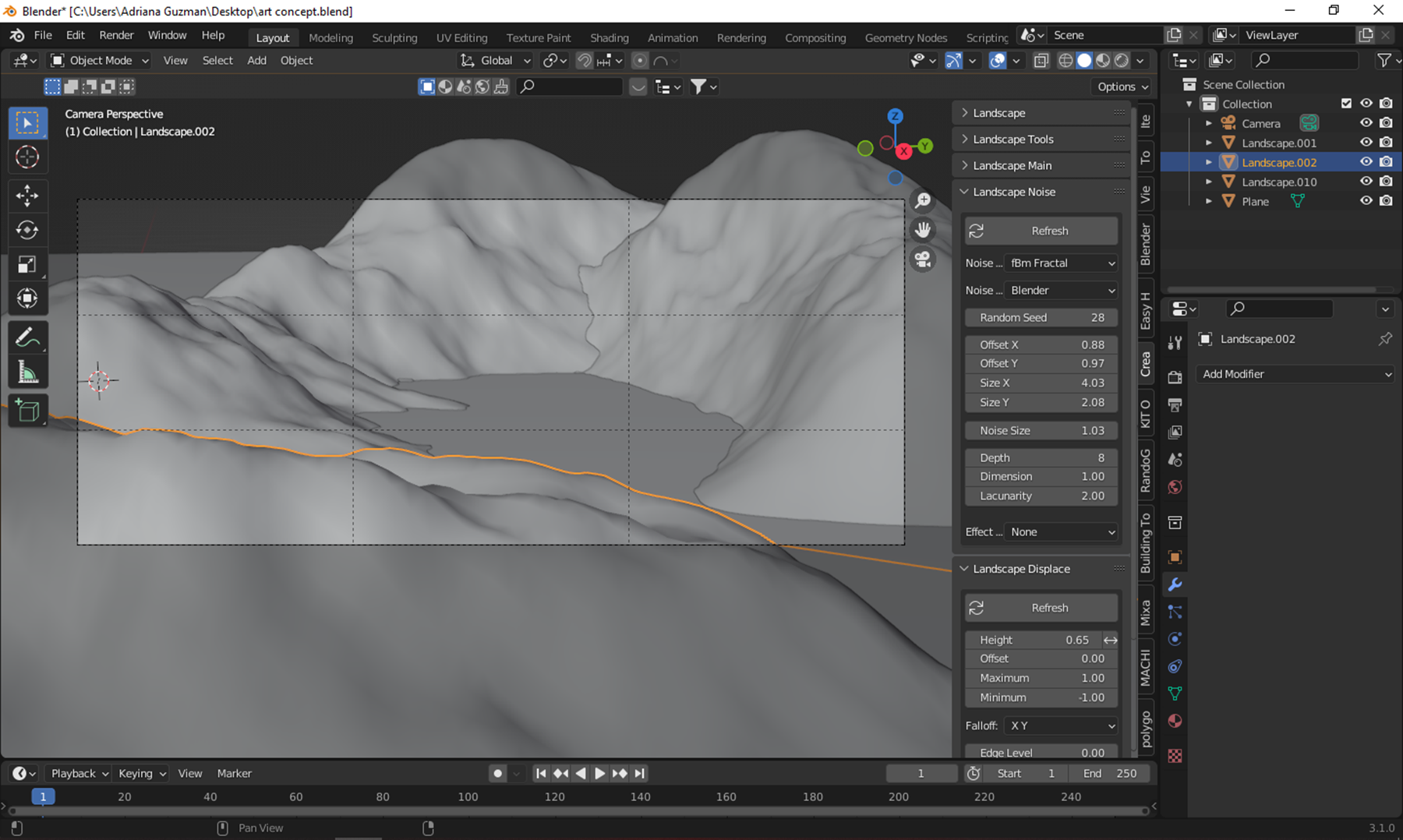The height and width of the screenshot is (840, 1403).
Task: Expand Landscape.010 in the outliner
Action: (x=1209, y=182)
